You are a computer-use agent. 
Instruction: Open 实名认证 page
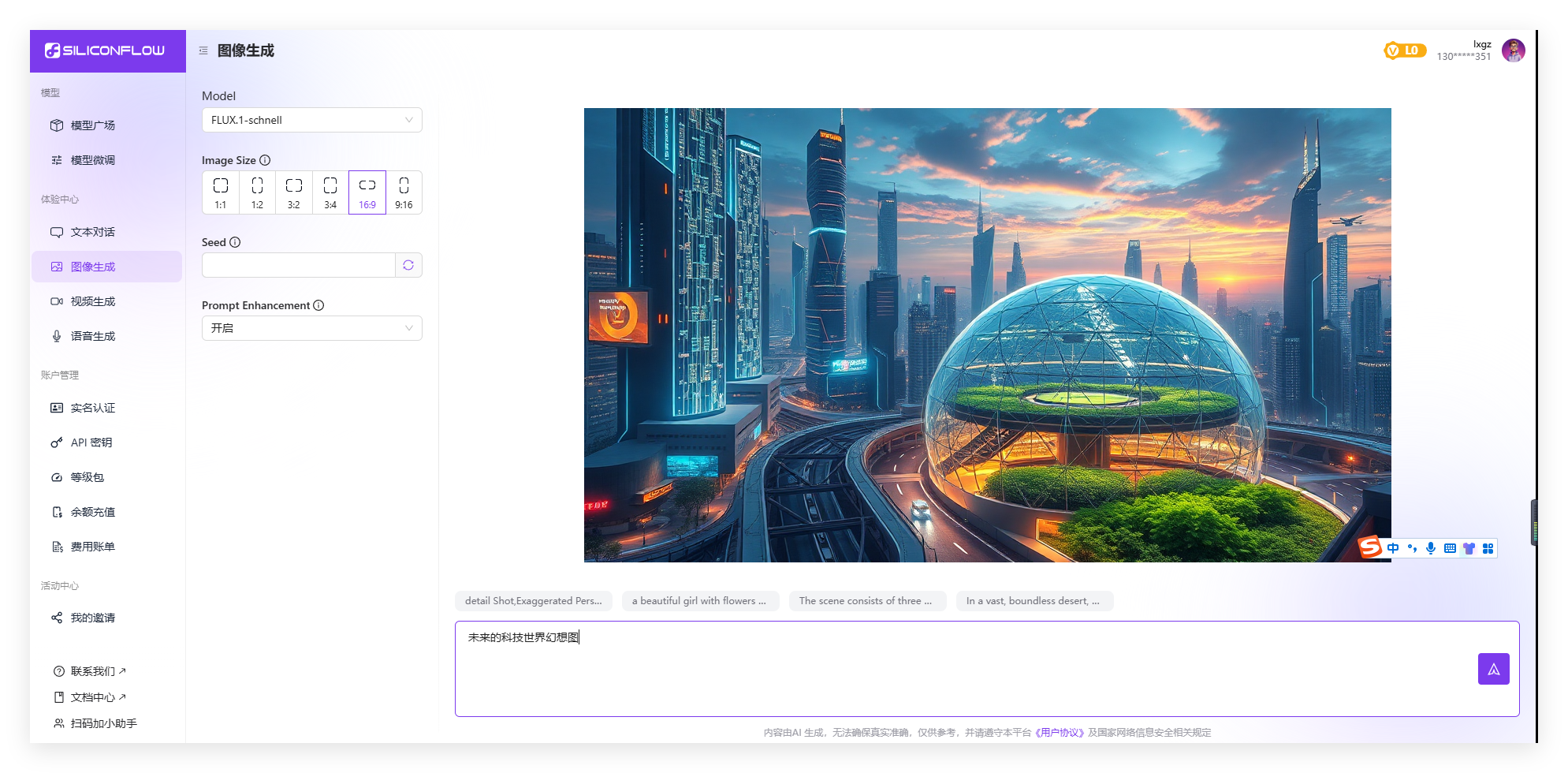[x=106, y=408]
